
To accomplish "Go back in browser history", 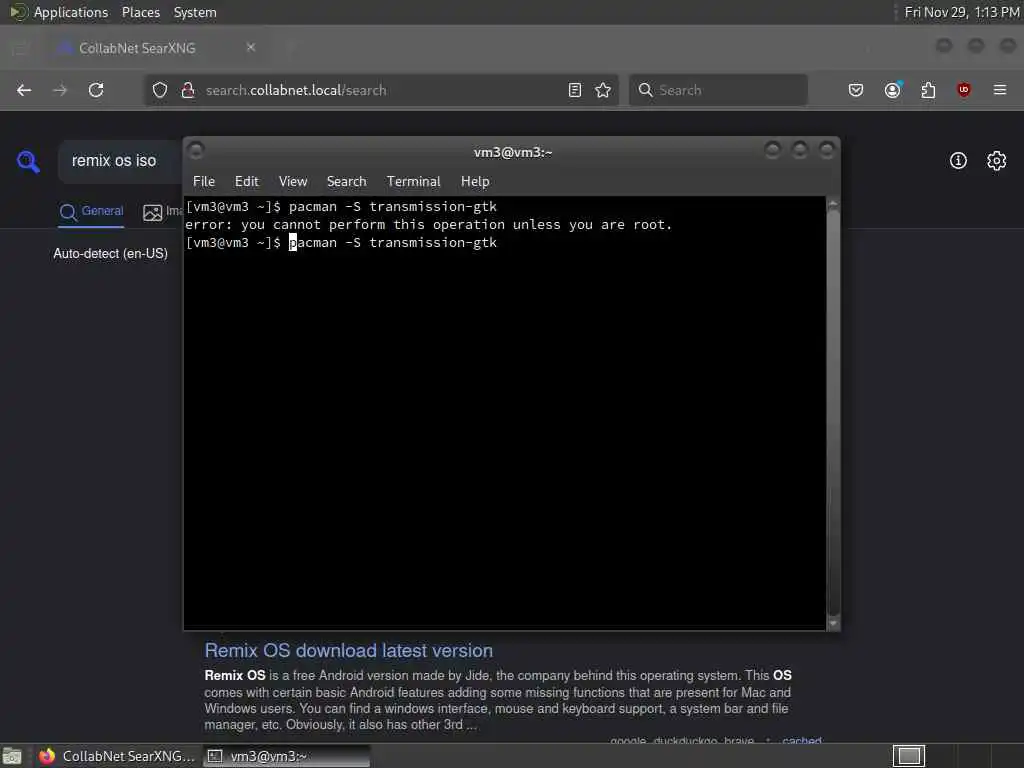I will tap(24, 90).
